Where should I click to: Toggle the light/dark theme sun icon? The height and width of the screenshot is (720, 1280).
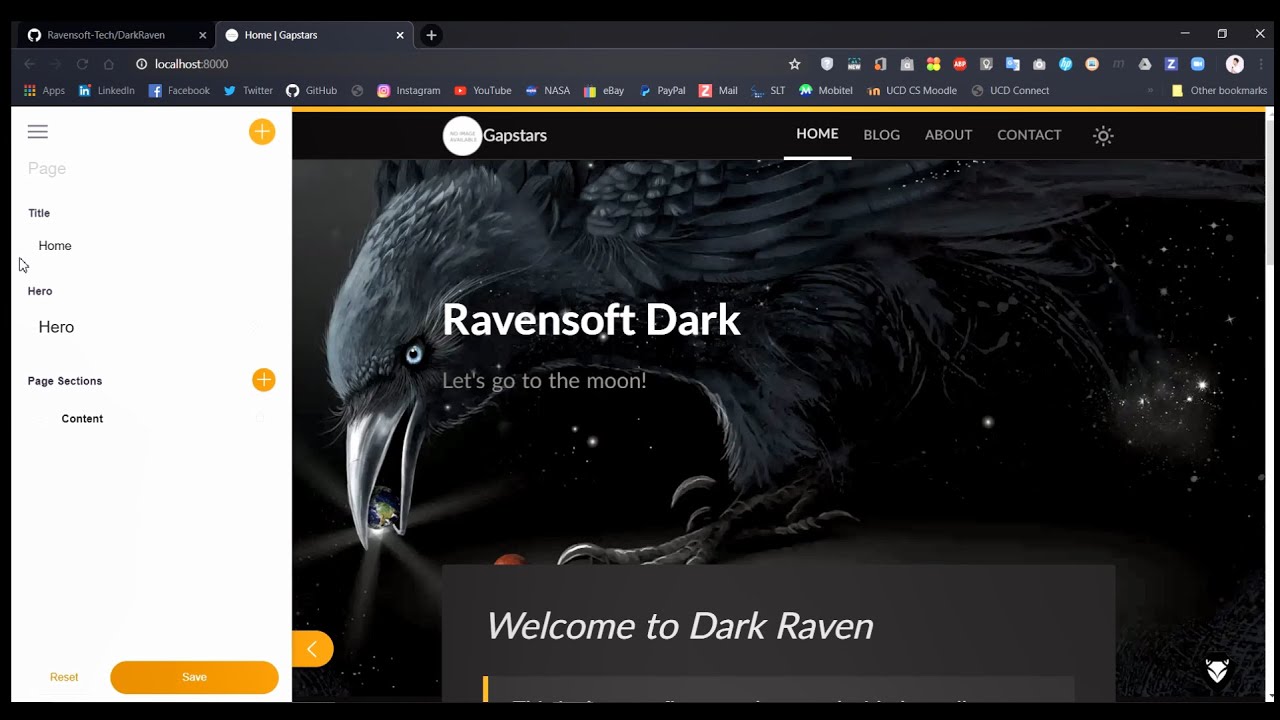[1103, 136]
